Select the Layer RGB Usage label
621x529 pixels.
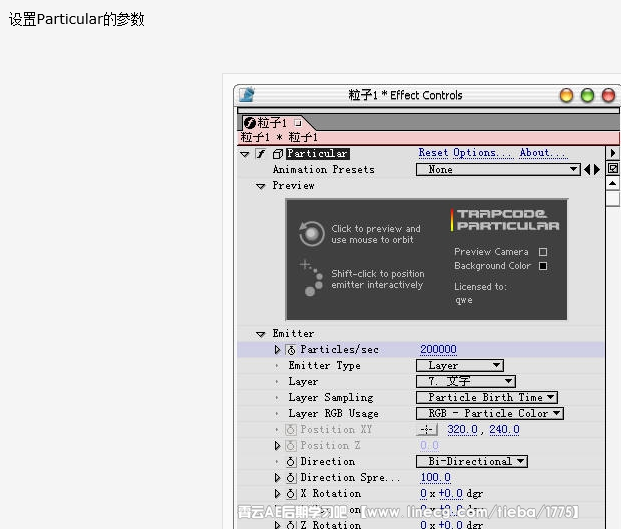click(333, 413)
